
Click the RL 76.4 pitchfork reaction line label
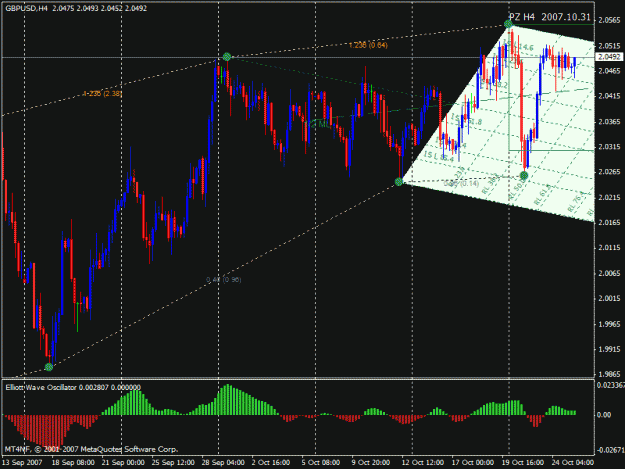[x=576, y=201]
